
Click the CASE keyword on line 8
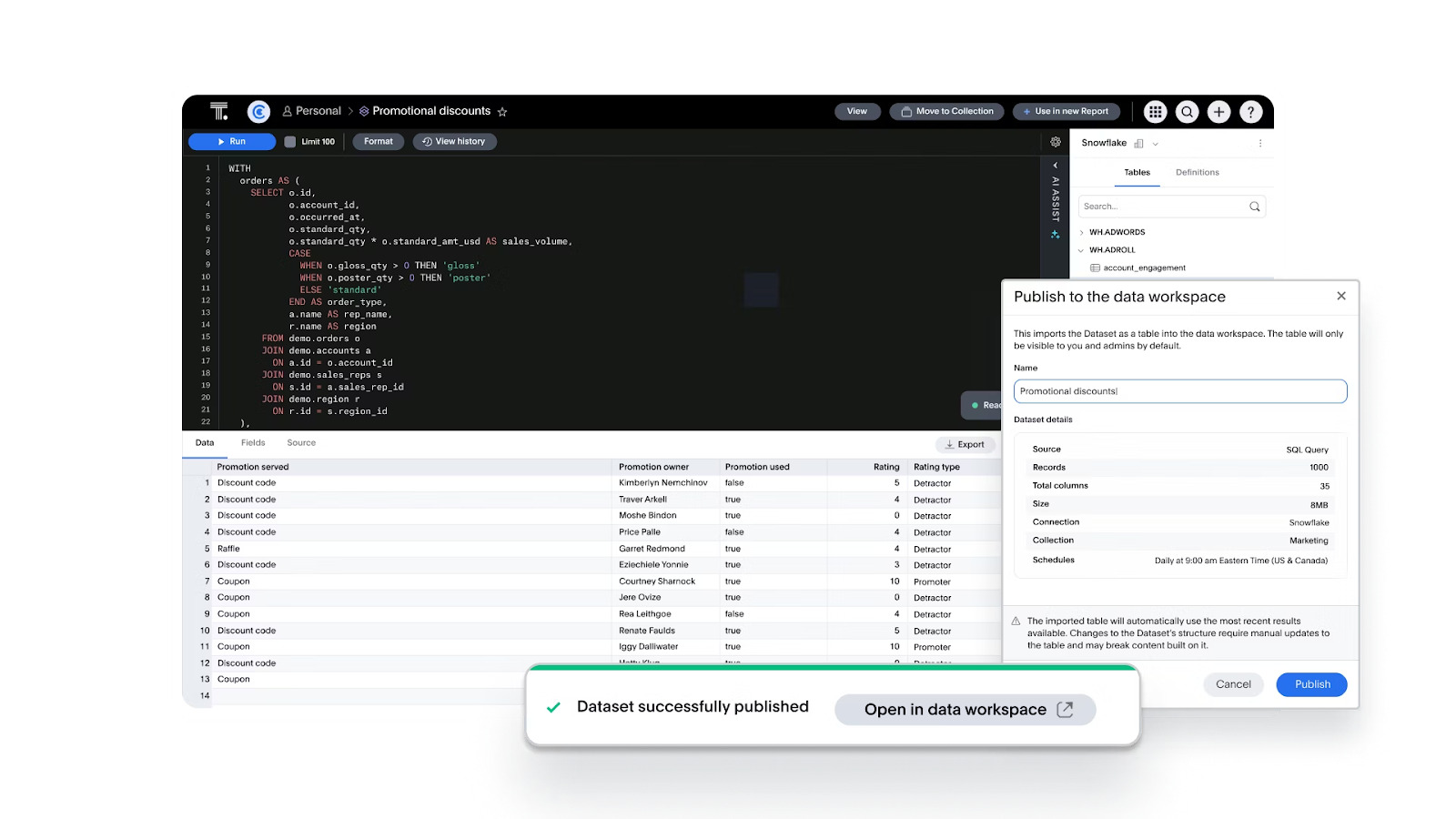[299, 254]
